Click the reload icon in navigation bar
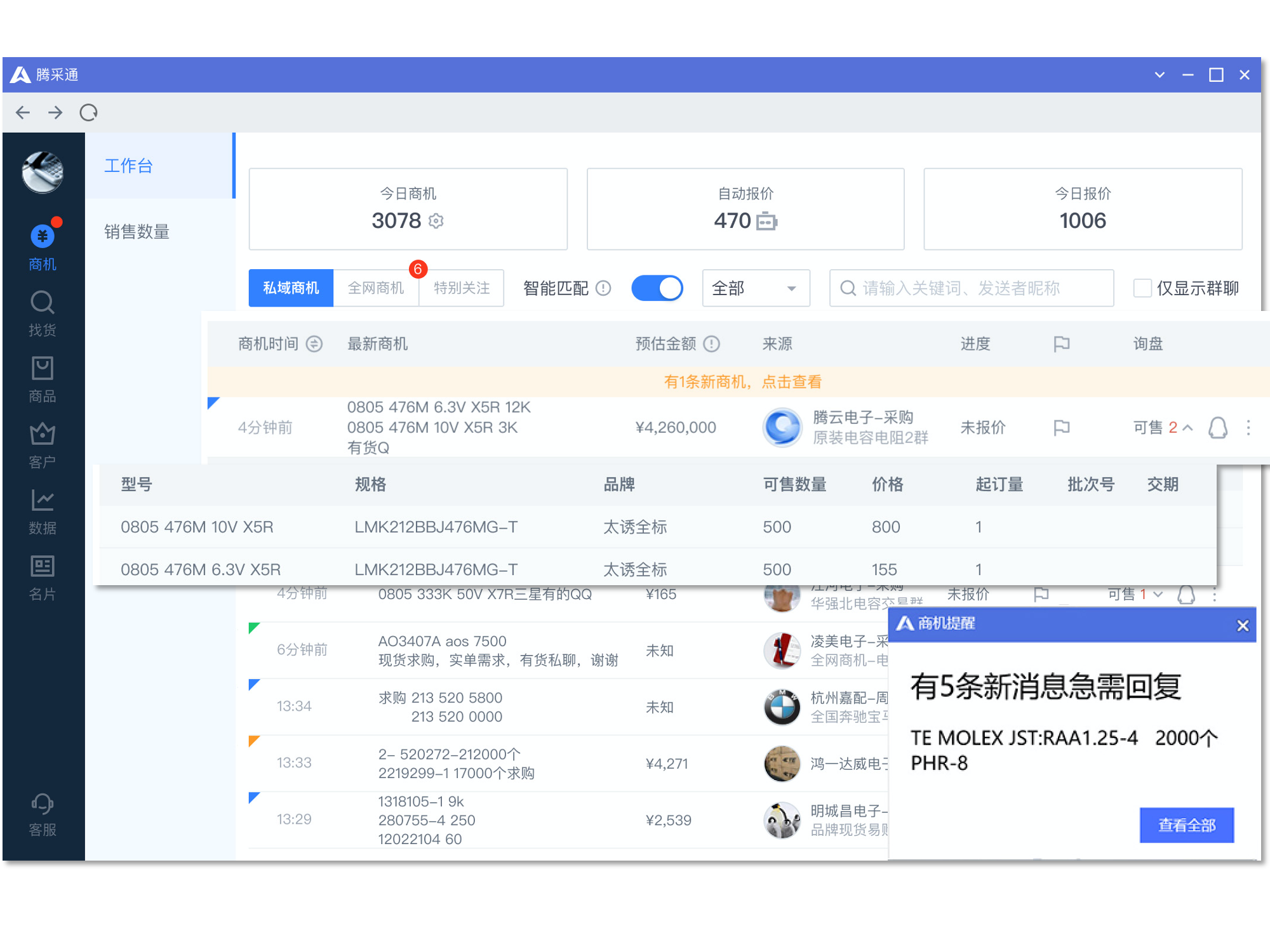This screenshot has width=1270, height=952. coord(88,113)
